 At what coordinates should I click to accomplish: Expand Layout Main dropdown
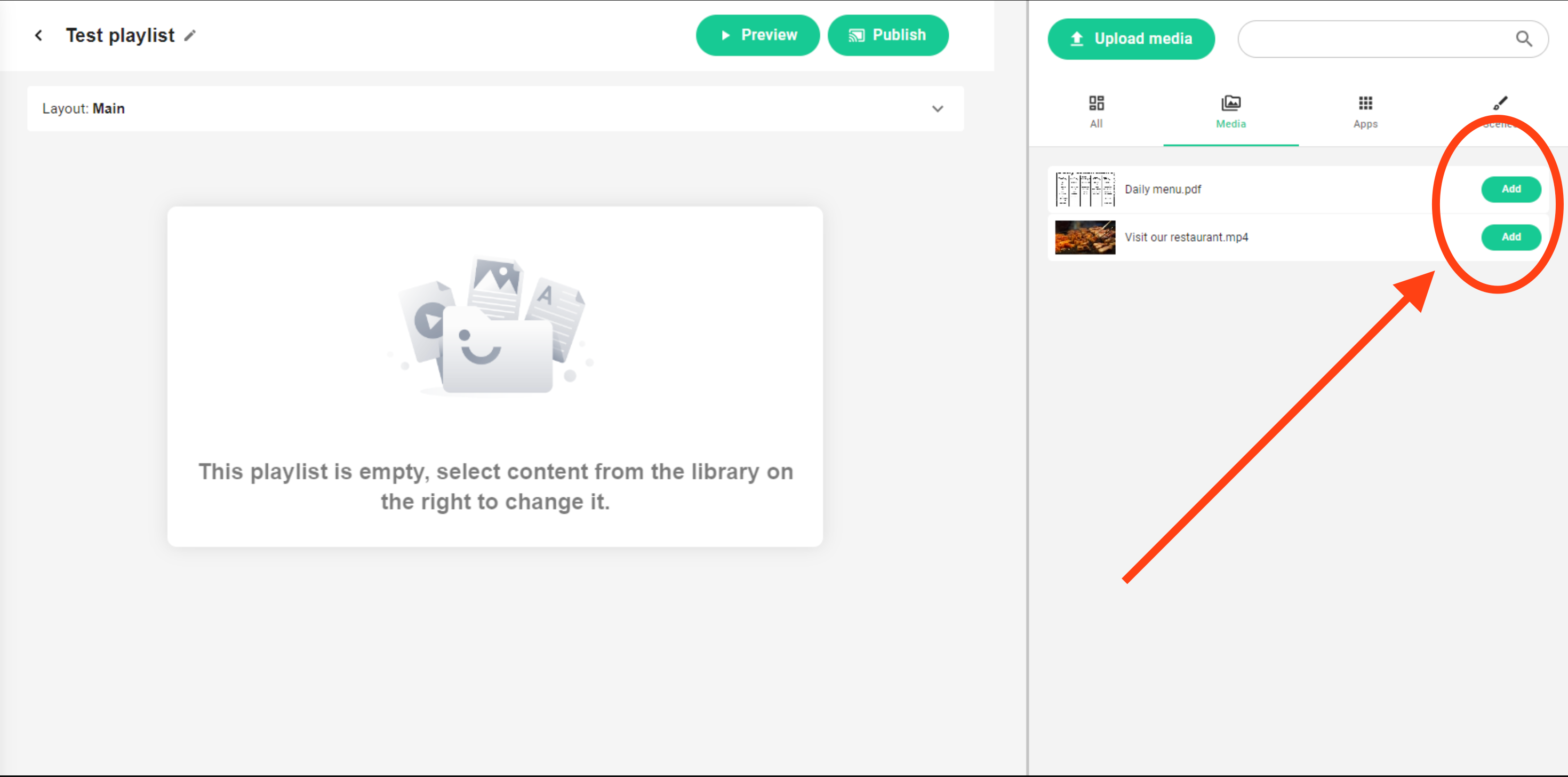(x=937, y=109)
